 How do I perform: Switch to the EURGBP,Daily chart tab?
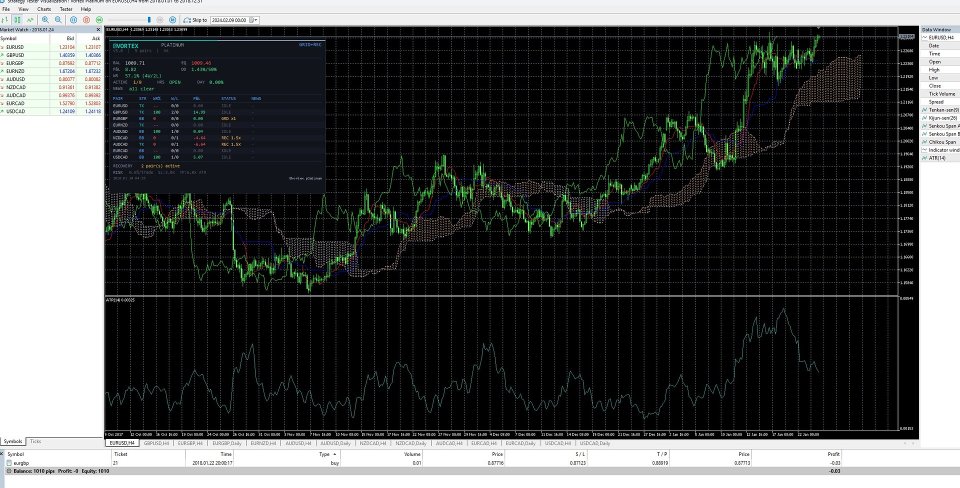tap(227, 443)
